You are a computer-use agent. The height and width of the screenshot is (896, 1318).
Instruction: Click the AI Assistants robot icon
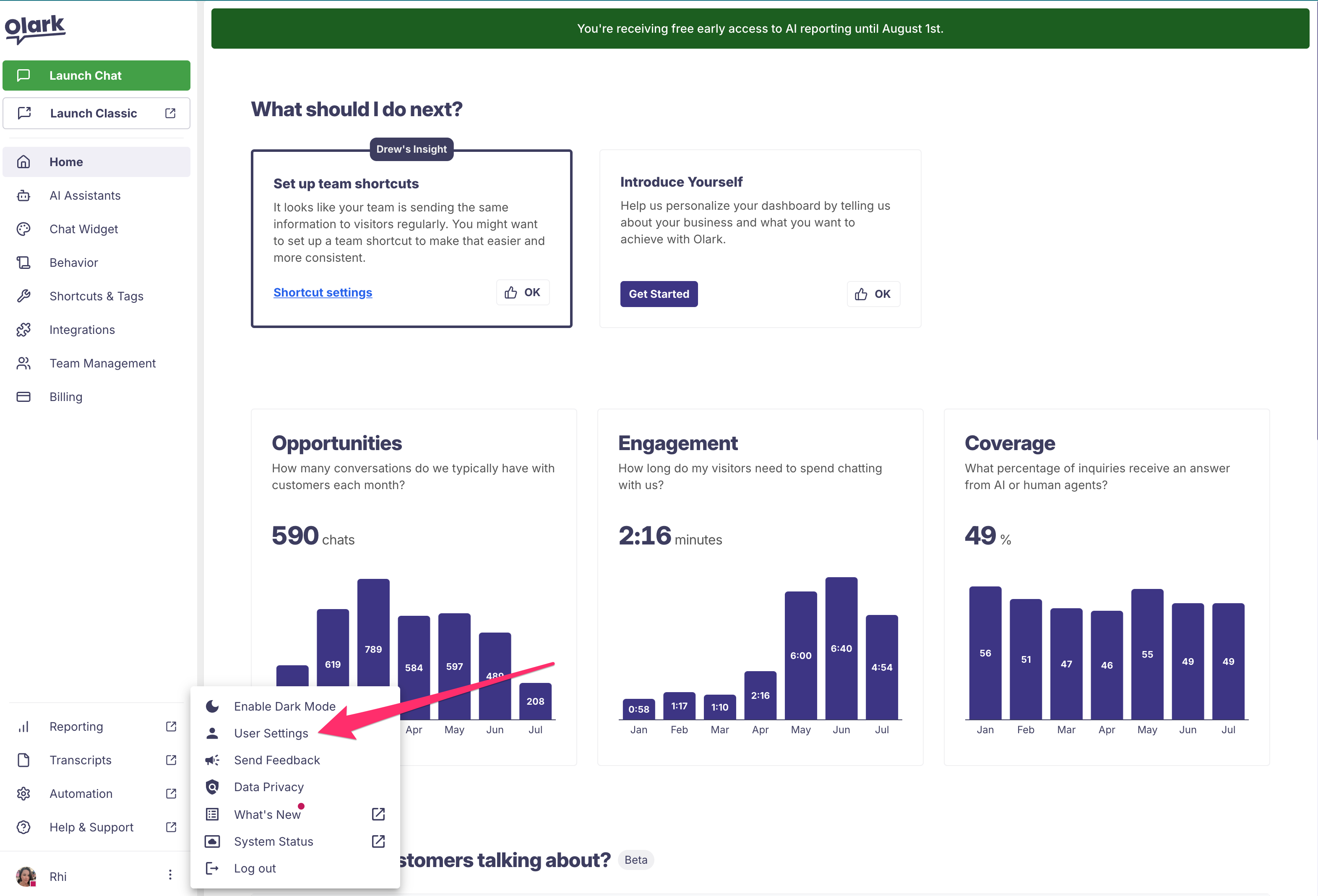23,195
